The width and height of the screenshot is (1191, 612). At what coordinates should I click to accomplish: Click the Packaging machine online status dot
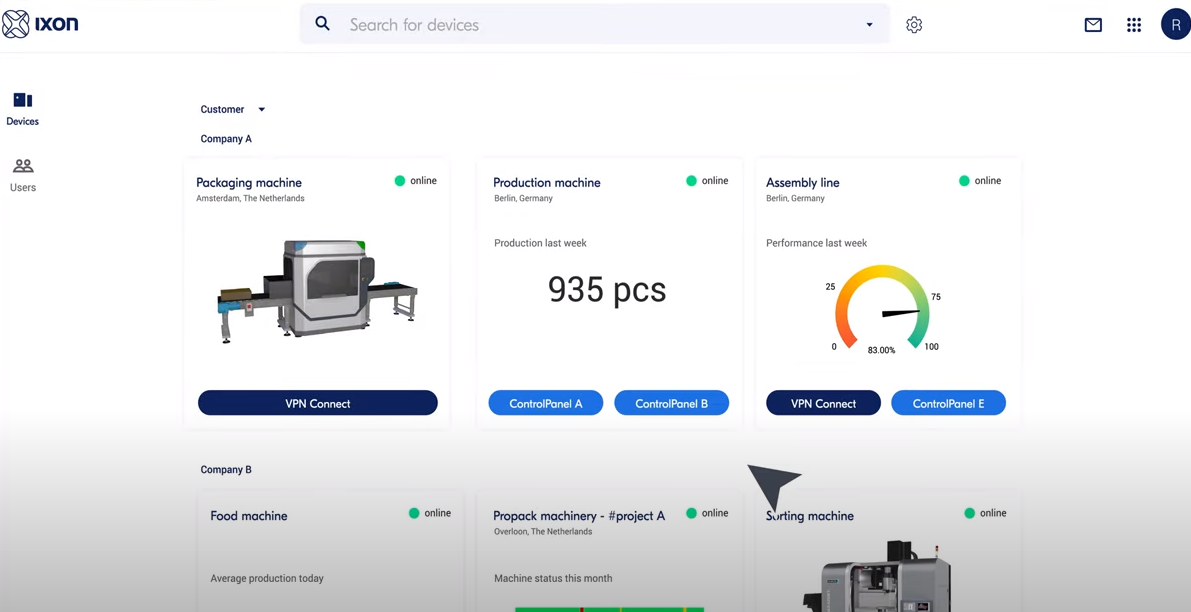[400, 181]
